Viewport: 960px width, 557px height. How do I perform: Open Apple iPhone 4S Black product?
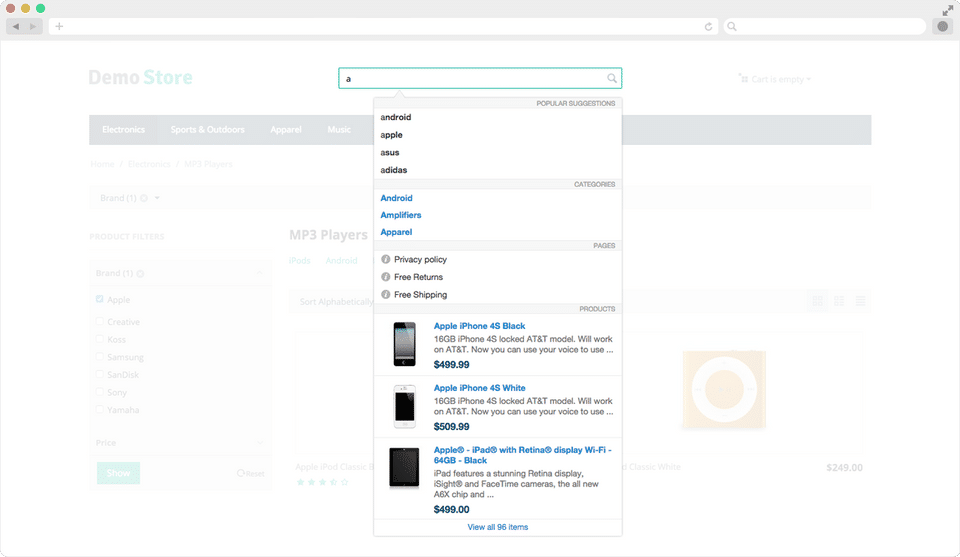coord(479,326)
